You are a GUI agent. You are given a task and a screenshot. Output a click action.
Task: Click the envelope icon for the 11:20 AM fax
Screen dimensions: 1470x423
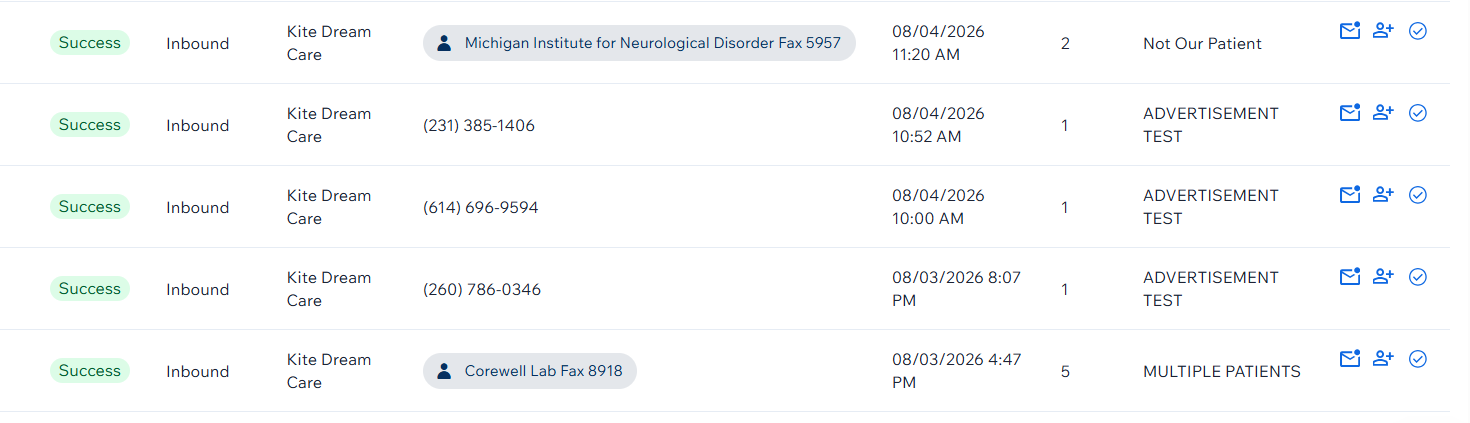pyautogui.click(x=1350, y=31)
